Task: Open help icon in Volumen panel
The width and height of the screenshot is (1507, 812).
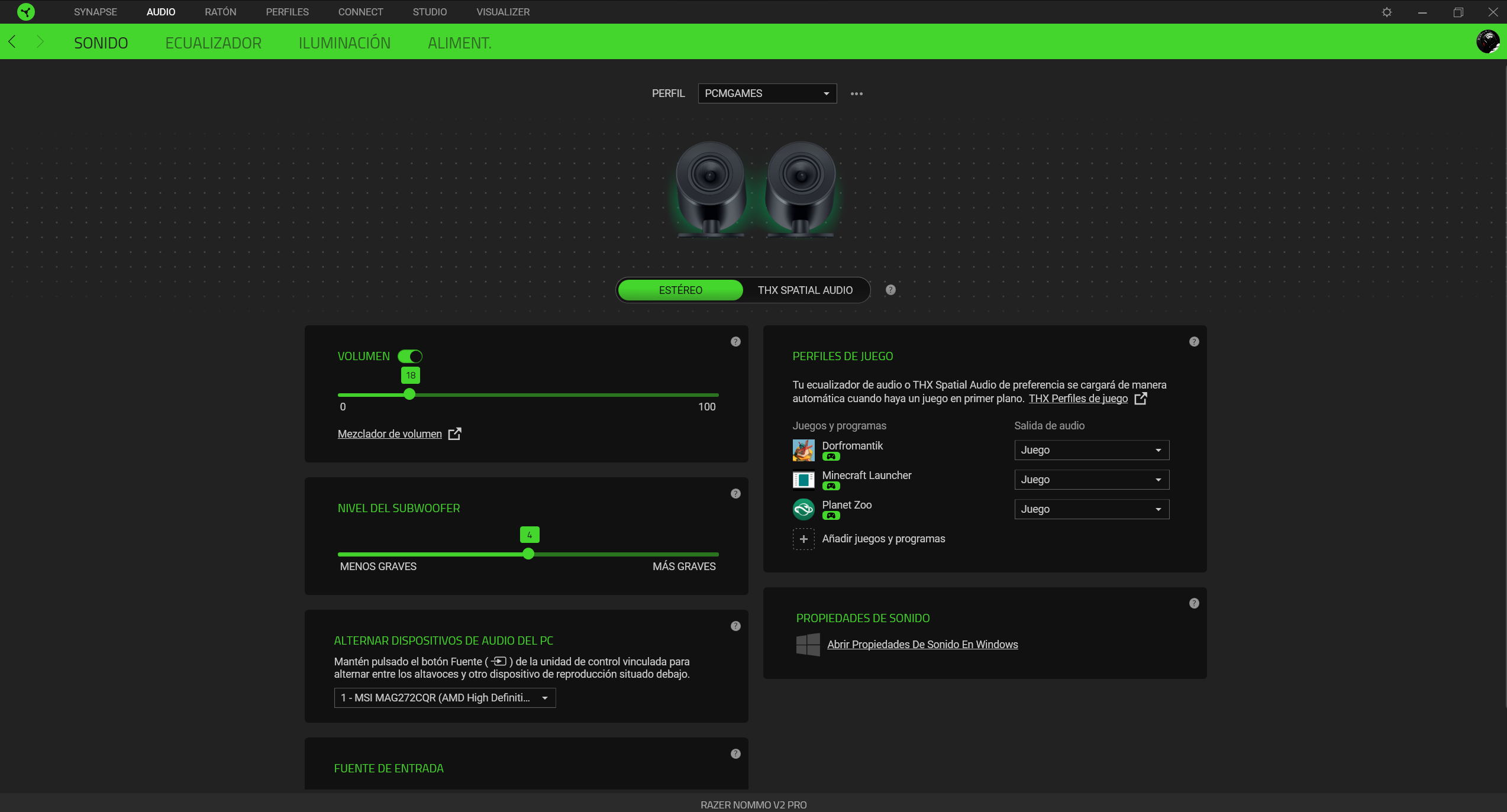Action: coord(735,342)
